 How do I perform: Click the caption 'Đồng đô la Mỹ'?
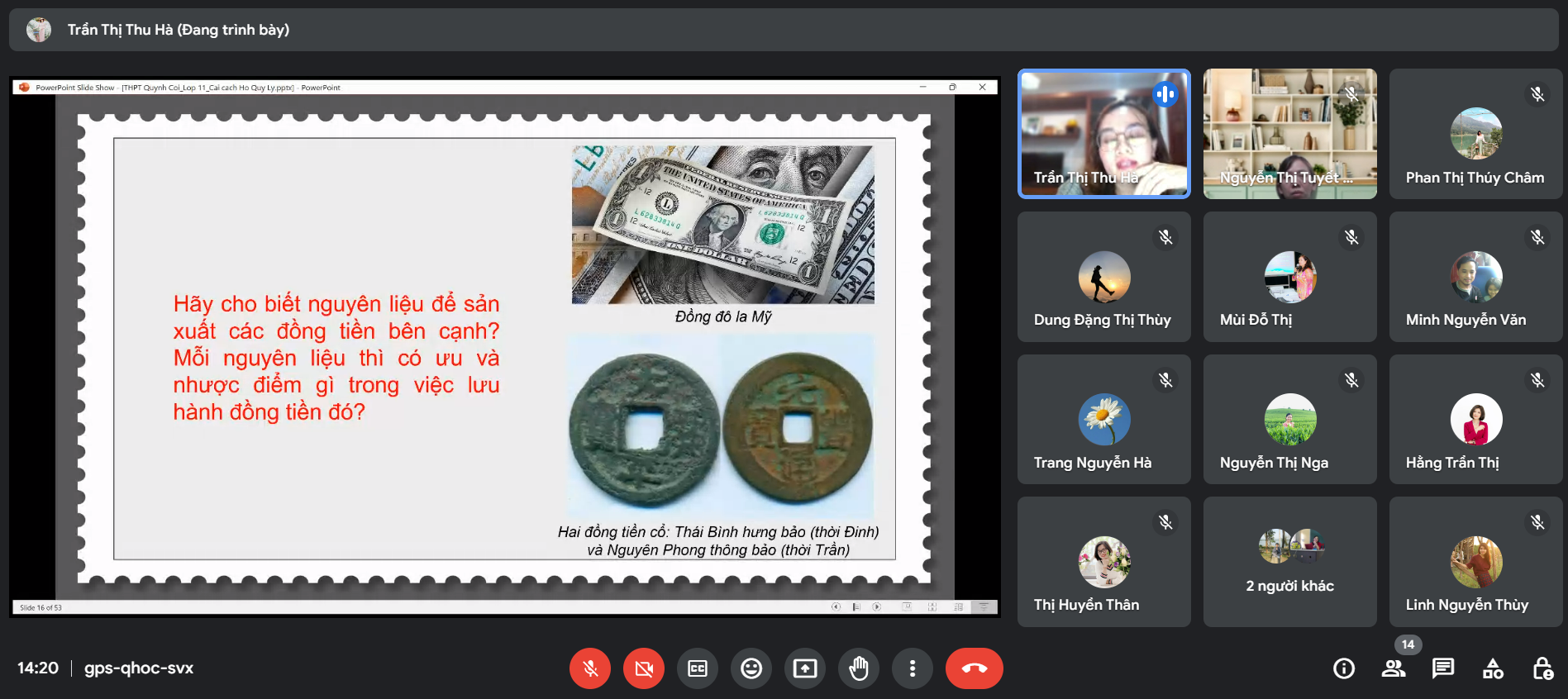[723, 316]
